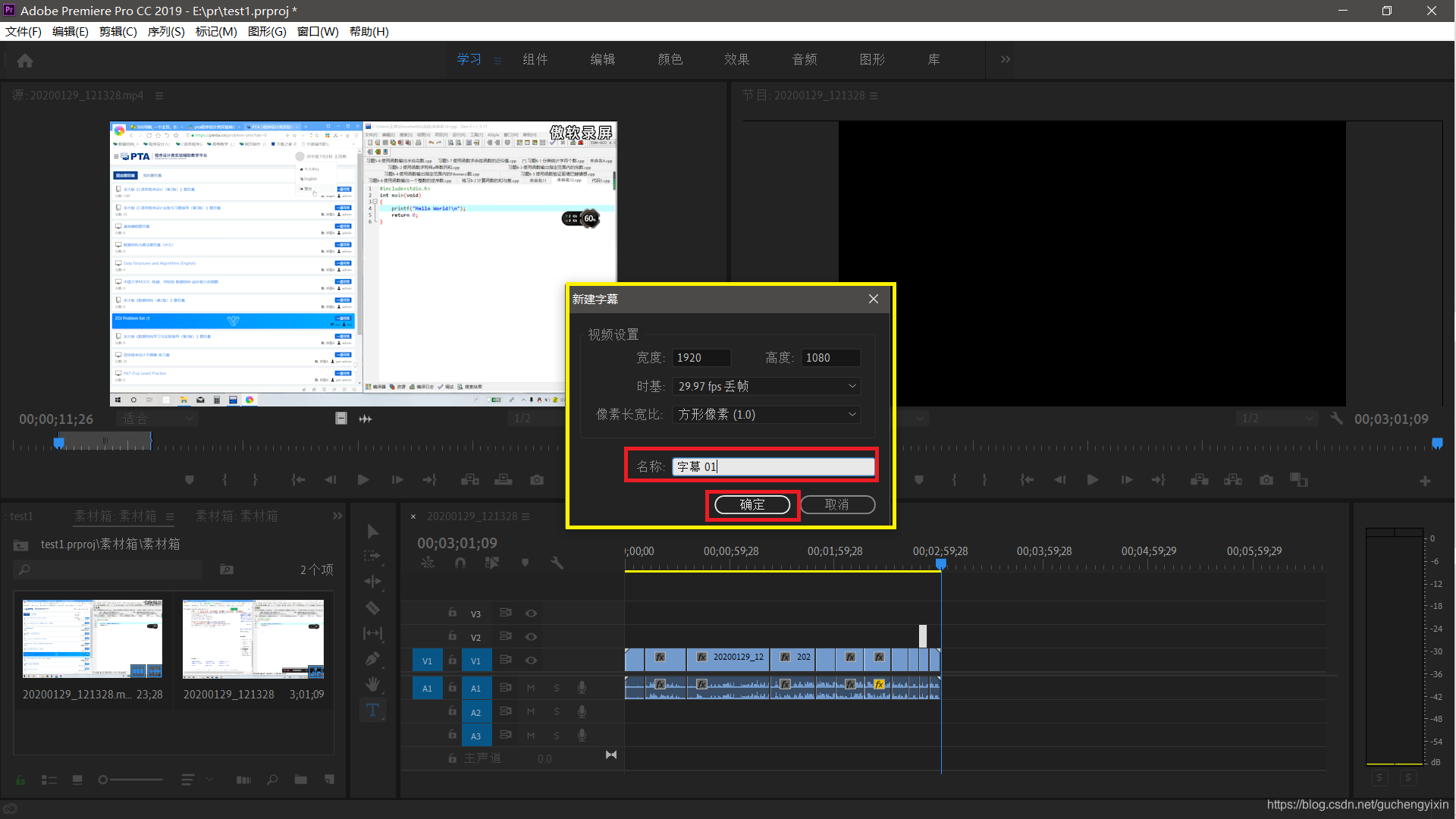Open the 编辑(E) menu
Viewport: 1456px width, 819px height.
click(70, 32)
